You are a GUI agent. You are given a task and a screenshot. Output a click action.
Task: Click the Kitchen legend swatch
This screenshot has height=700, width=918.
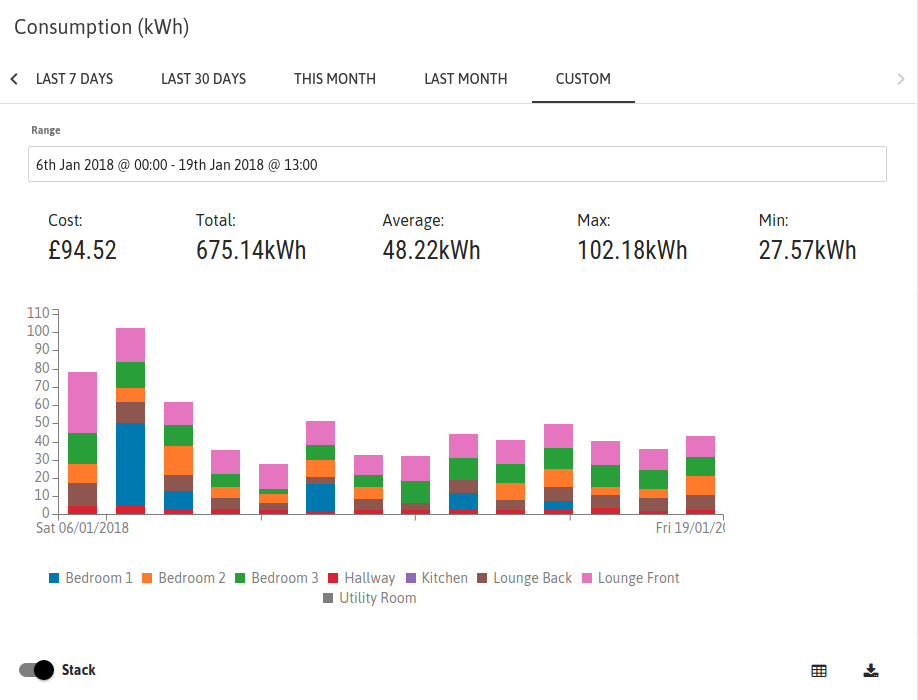point(411,578)
